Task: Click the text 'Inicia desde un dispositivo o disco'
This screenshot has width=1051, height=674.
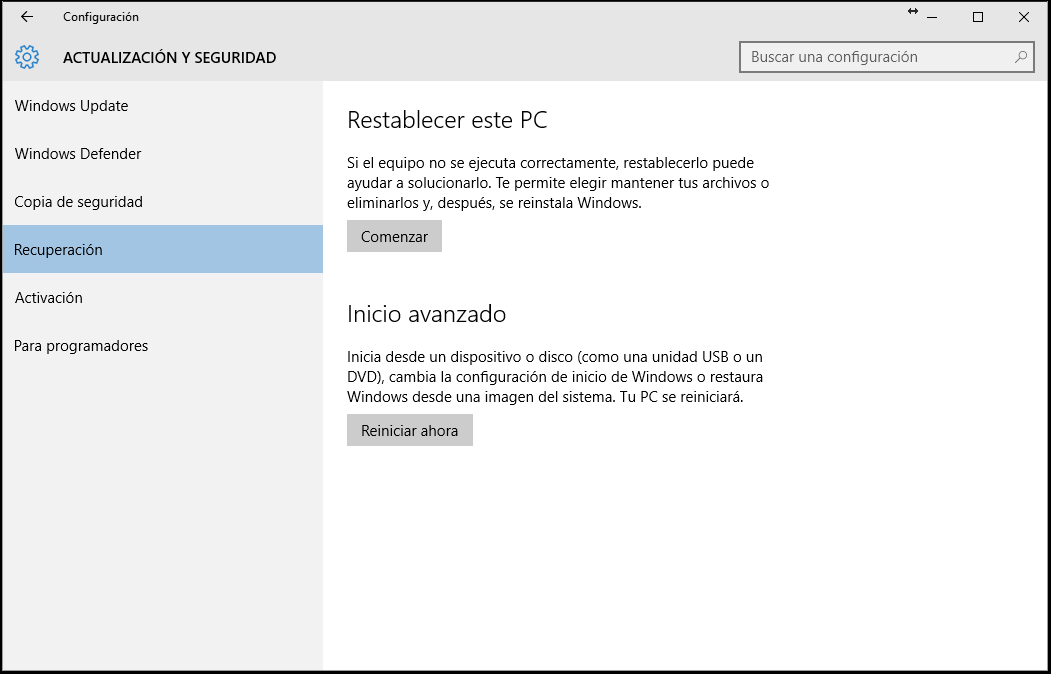Action: [x=460, y=356]
